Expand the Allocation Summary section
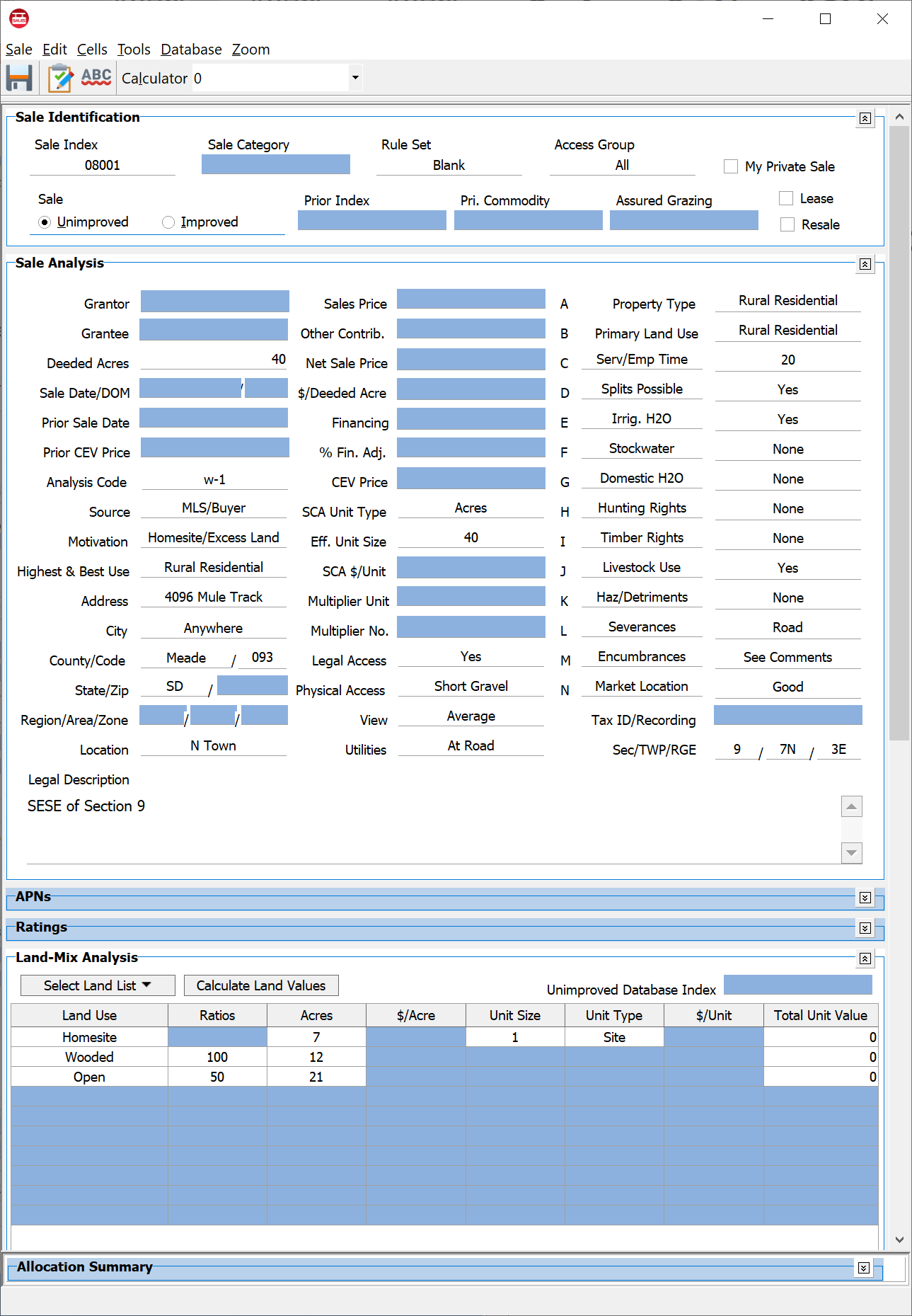912x1316 pixels. pyautogui.click(x=863, y=1268)
